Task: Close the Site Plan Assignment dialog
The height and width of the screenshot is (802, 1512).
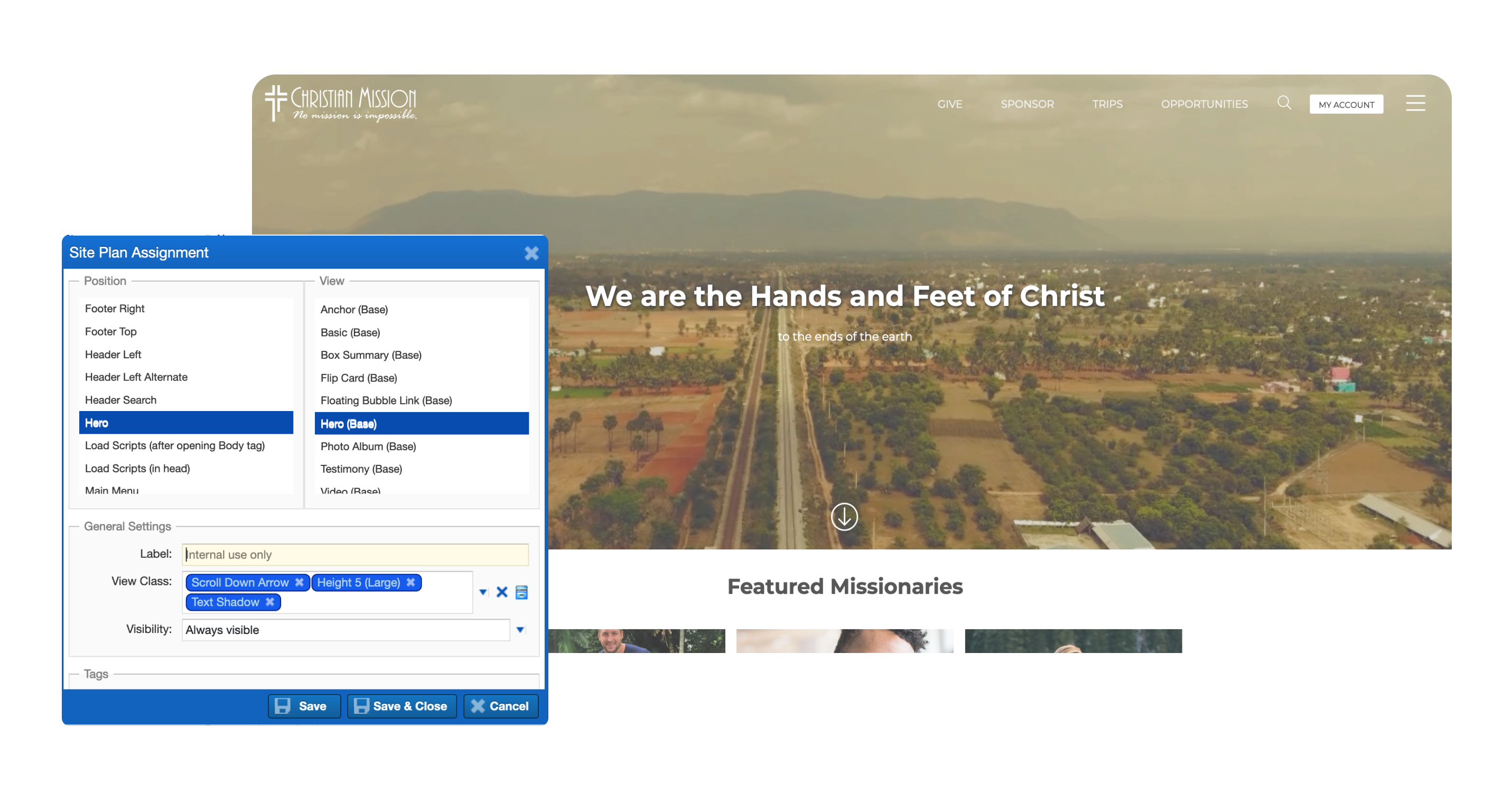Action: point(531,253)
